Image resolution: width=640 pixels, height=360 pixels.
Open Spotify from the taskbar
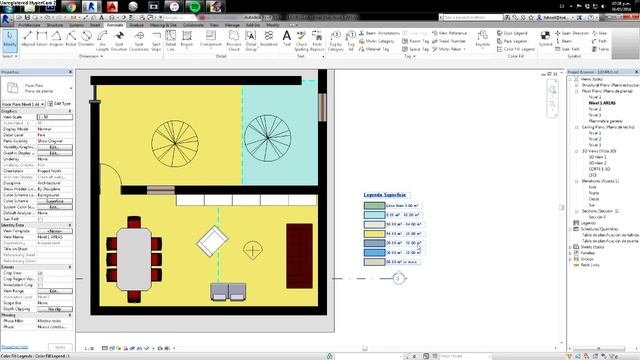tap(195, 6)
